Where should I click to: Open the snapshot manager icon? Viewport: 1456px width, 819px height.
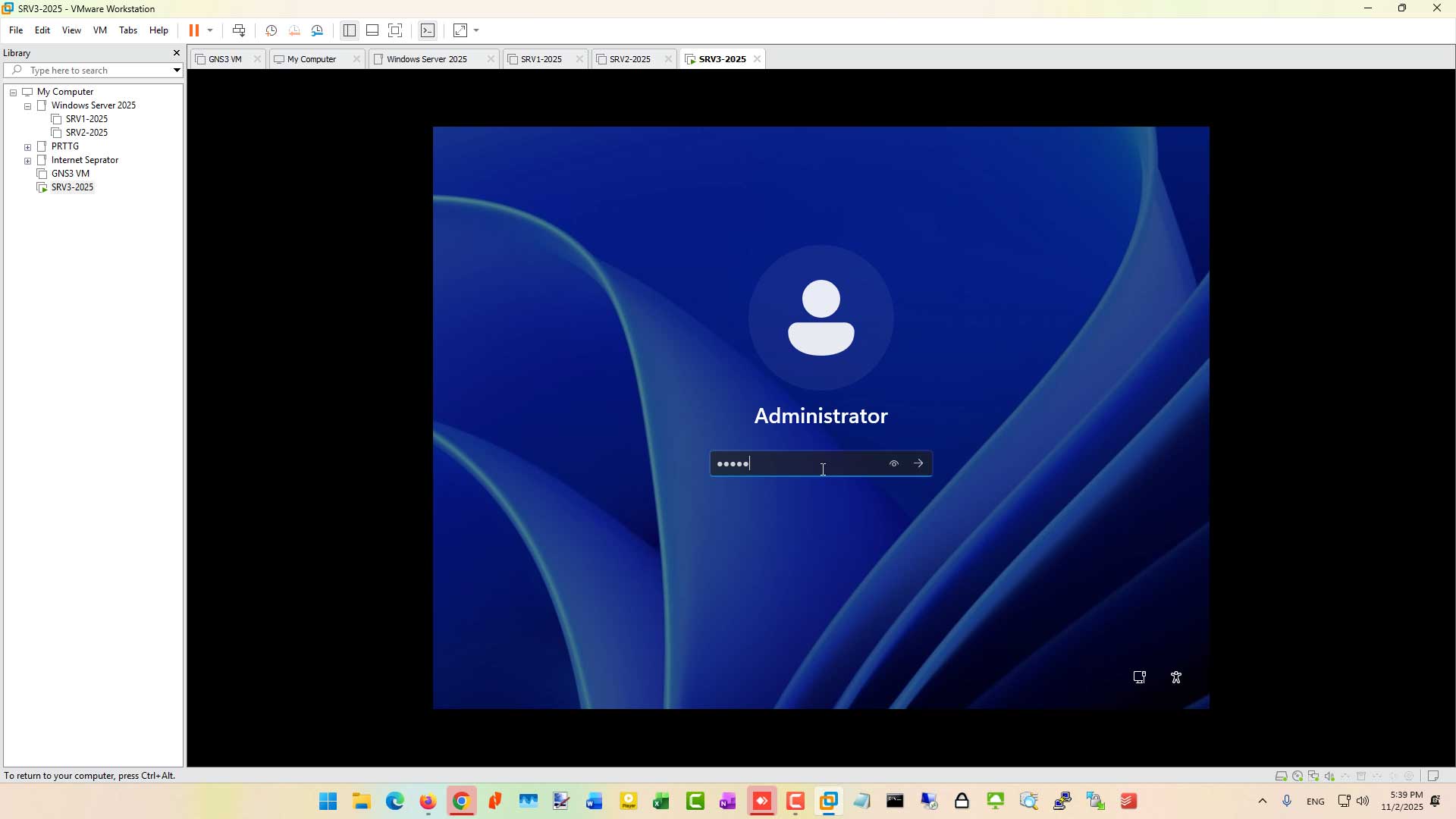(318, 30)
